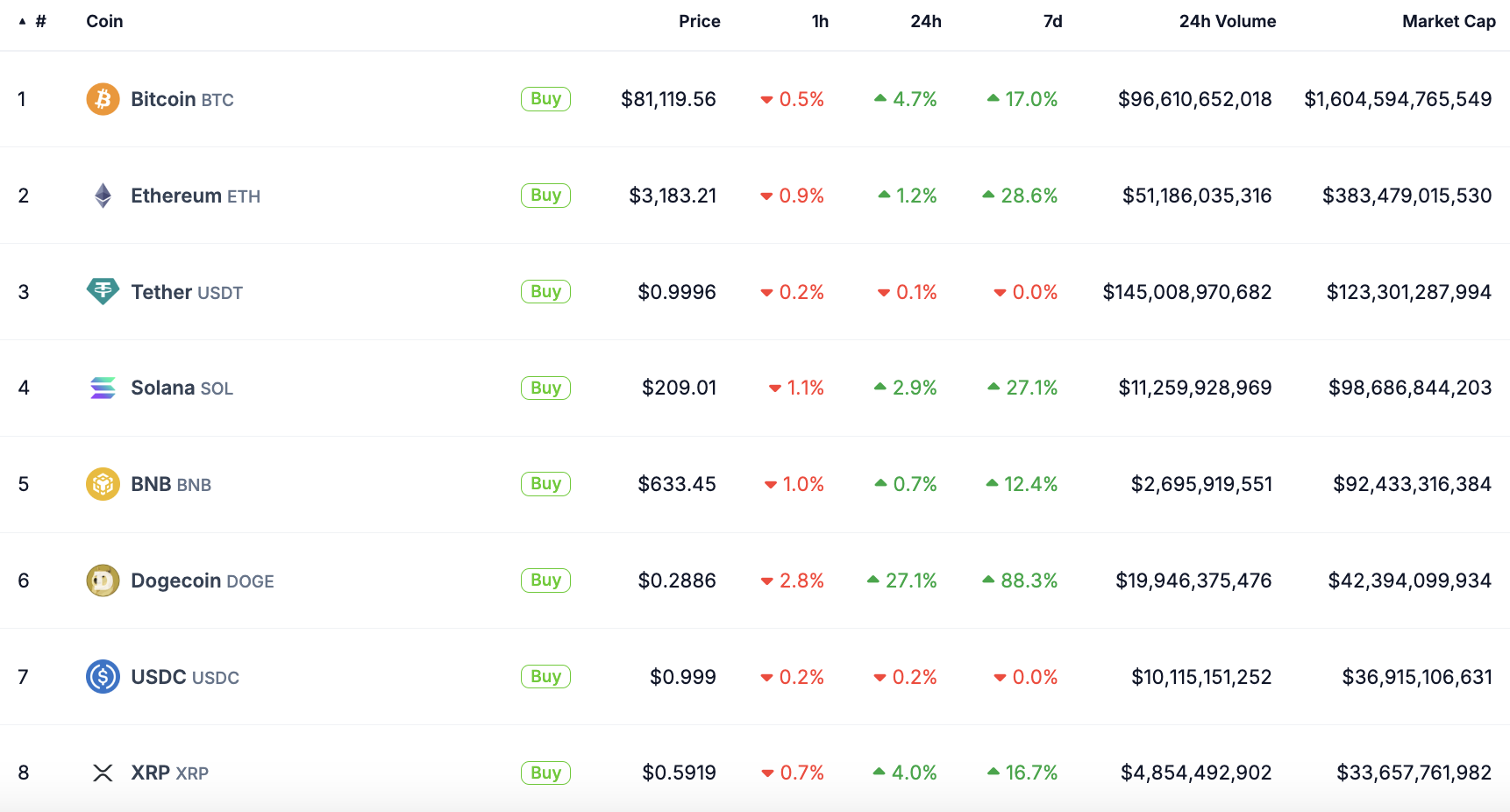Sort by 7d change column header
Image resolution: width=1510 pixels, height=812 pixels.
pos(1052,21)
